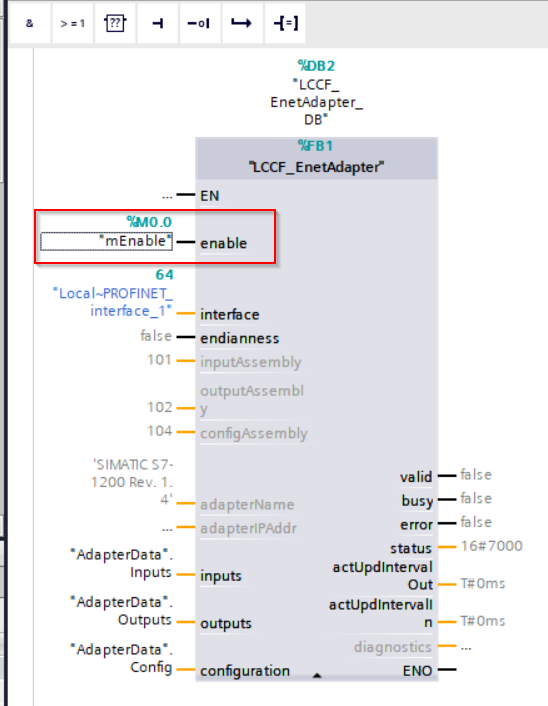This screenshot has height=706, width=548.
Task: Select the insert binary input icon
Action: click(158, 23)
